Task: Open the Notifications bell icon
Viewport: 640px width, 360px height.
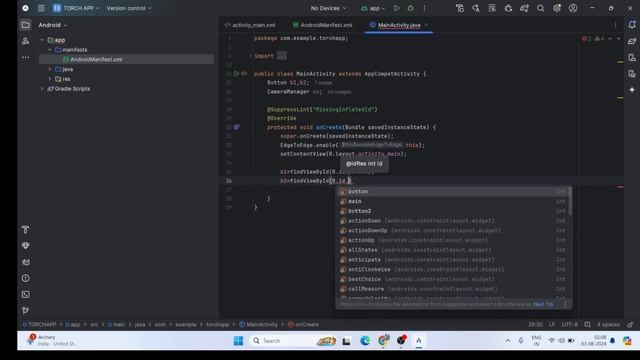Action: coord(632,25)
